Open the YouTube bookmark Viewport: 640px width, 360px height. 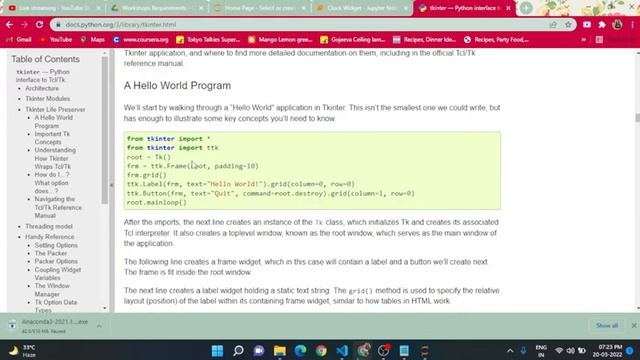[56, 40]
